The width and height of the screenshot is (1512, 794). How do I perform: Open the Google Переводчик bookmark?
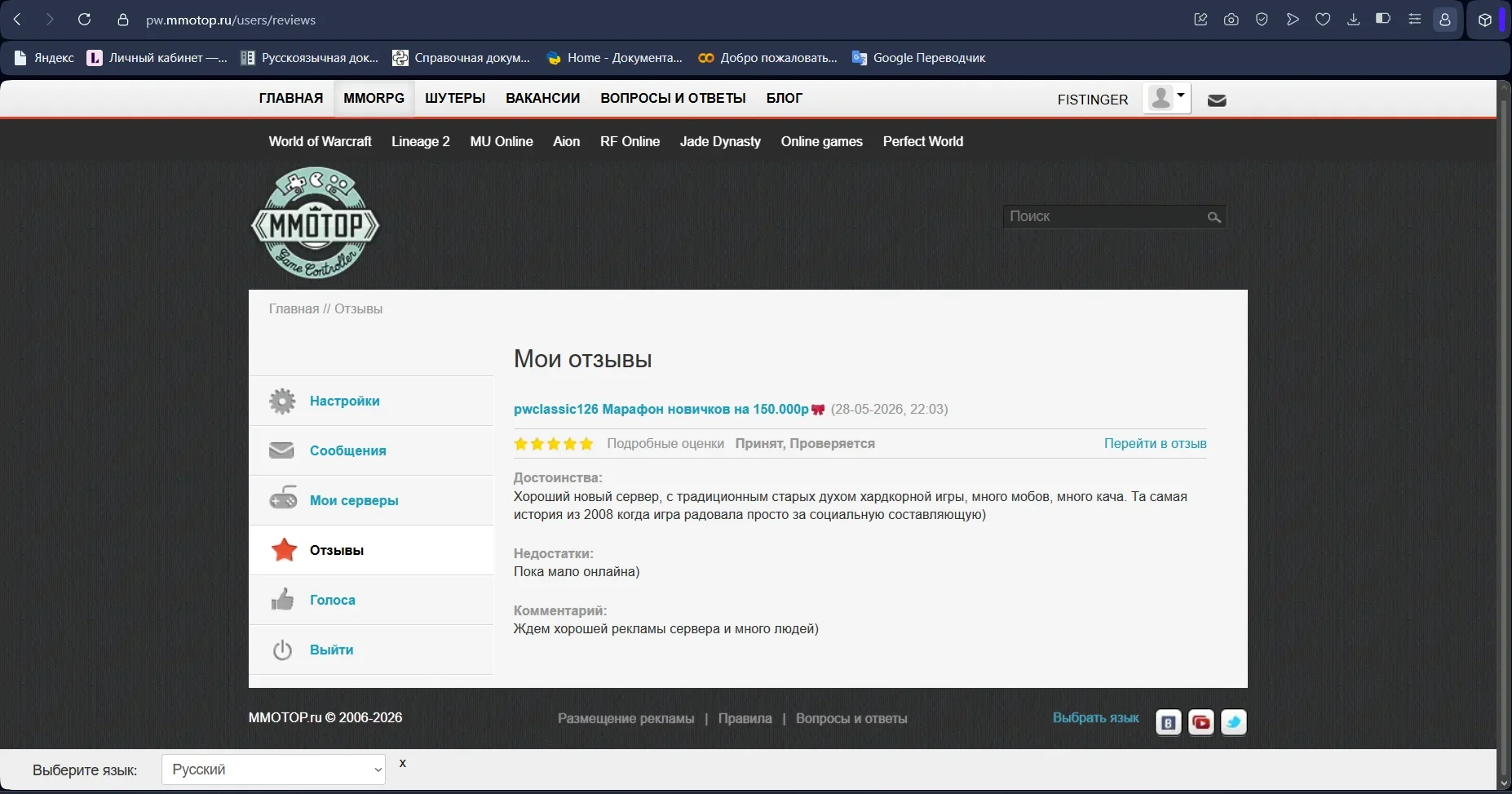point(919,58)
